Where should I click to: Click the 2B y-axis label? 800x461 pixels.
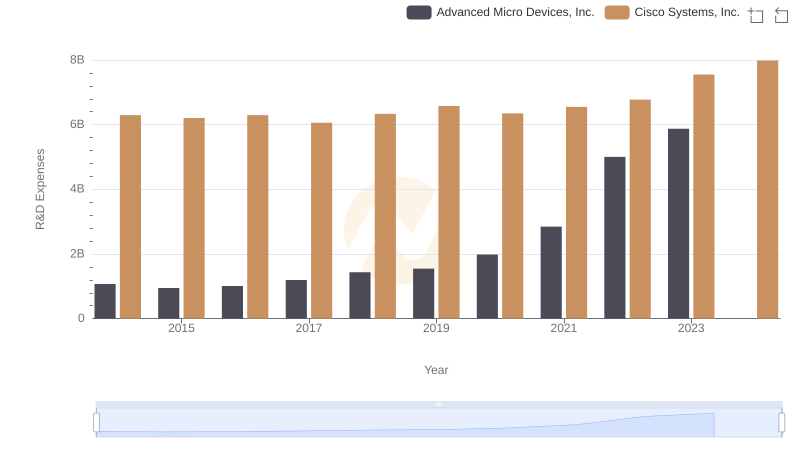[77, 253]
